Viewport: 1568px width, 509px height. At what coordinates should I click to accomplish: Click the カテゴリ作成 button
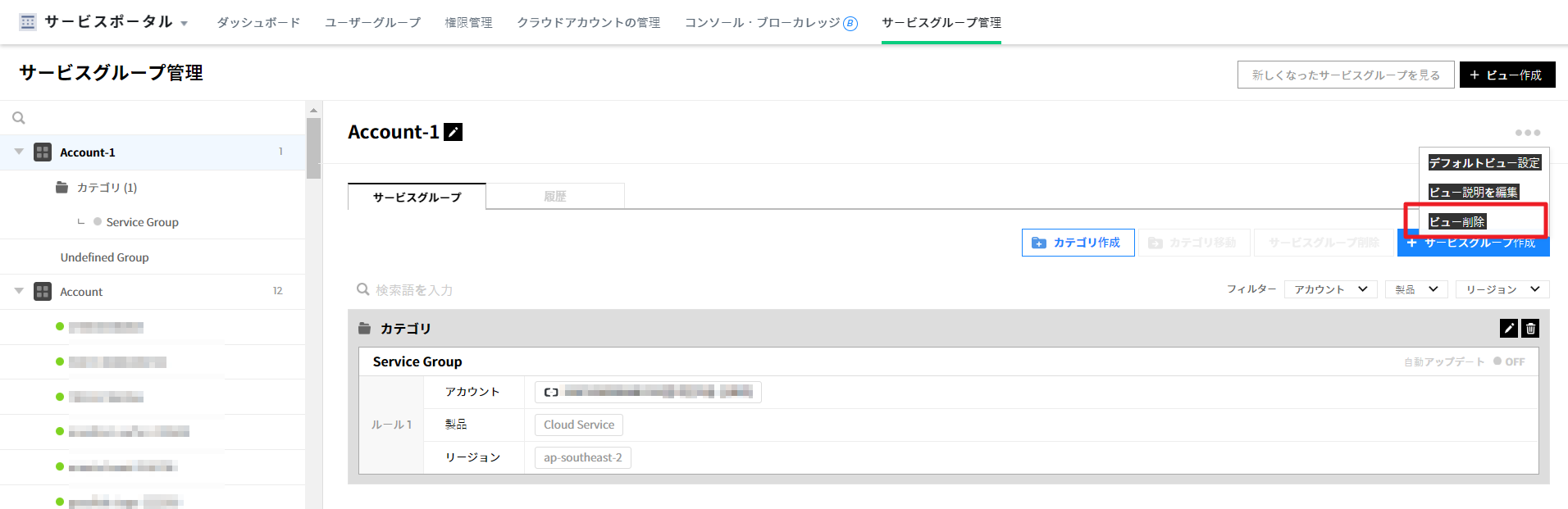[x=1078, y=243]
